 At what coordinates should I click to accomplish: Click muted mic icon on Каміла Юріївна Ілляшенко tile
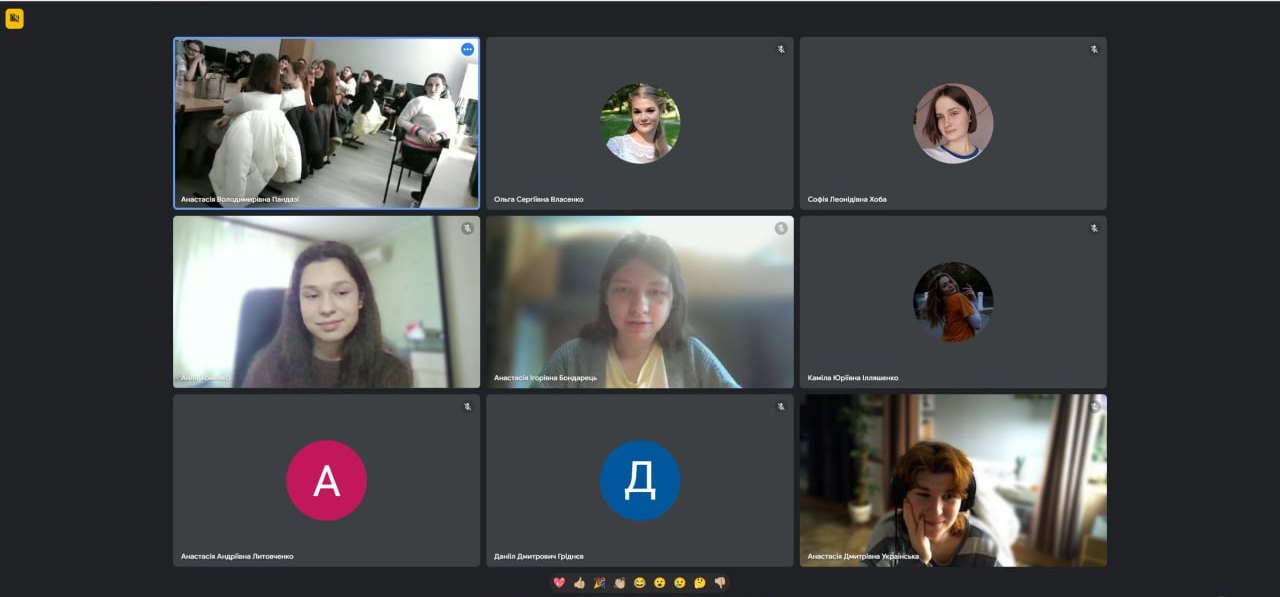click(1094, 228)
